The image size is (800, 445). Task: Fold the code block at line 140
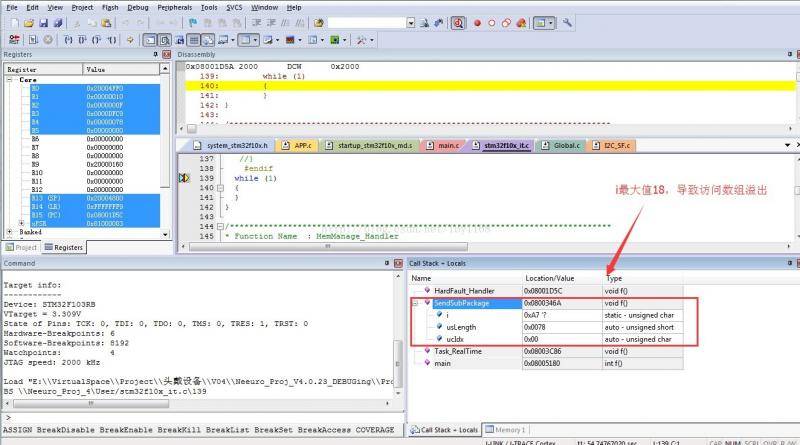(x=222, y=187)
